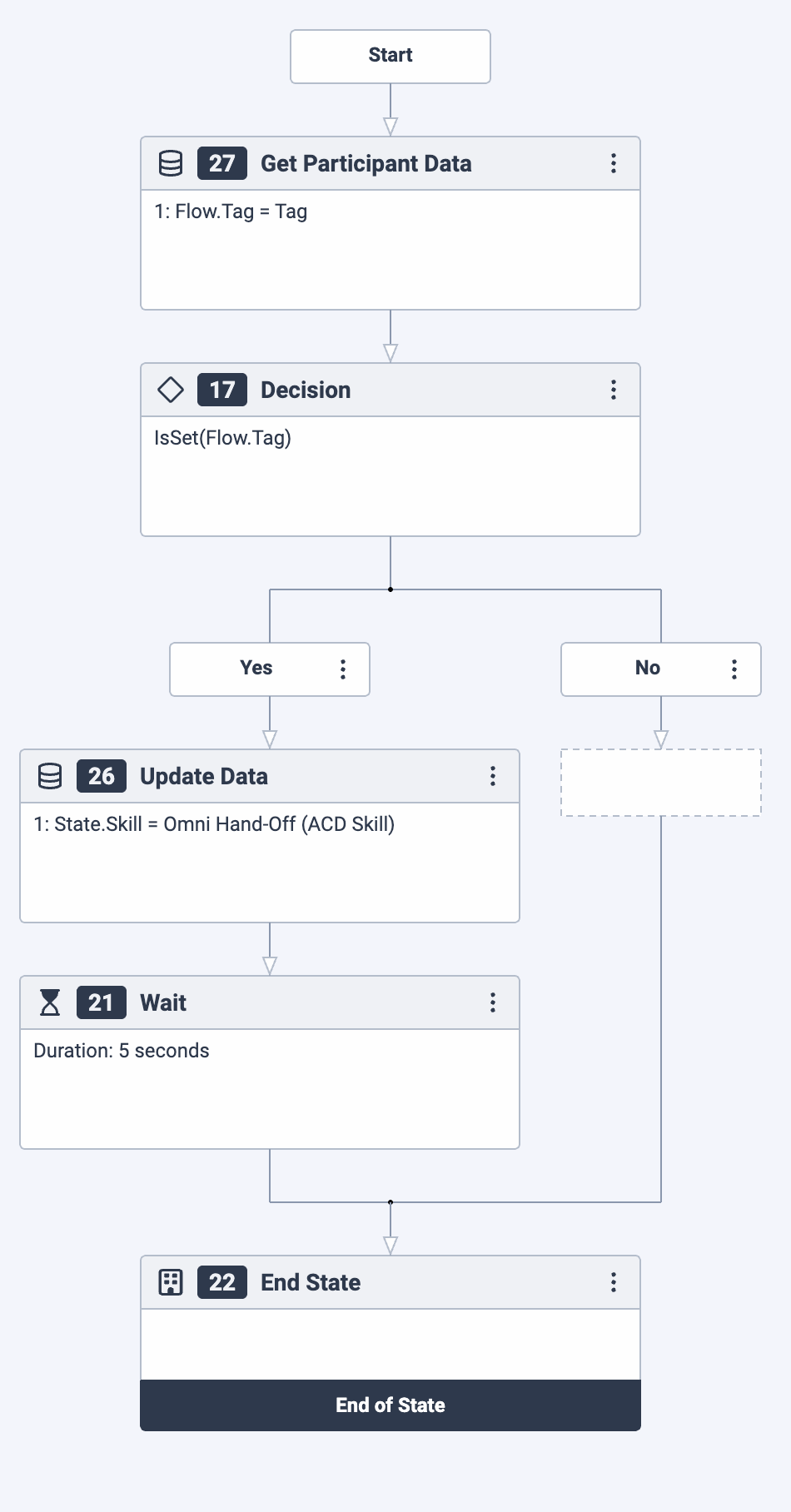Open the Yes branch options menu
This screenshot has height=1512, width=791.
pos(343,669)
